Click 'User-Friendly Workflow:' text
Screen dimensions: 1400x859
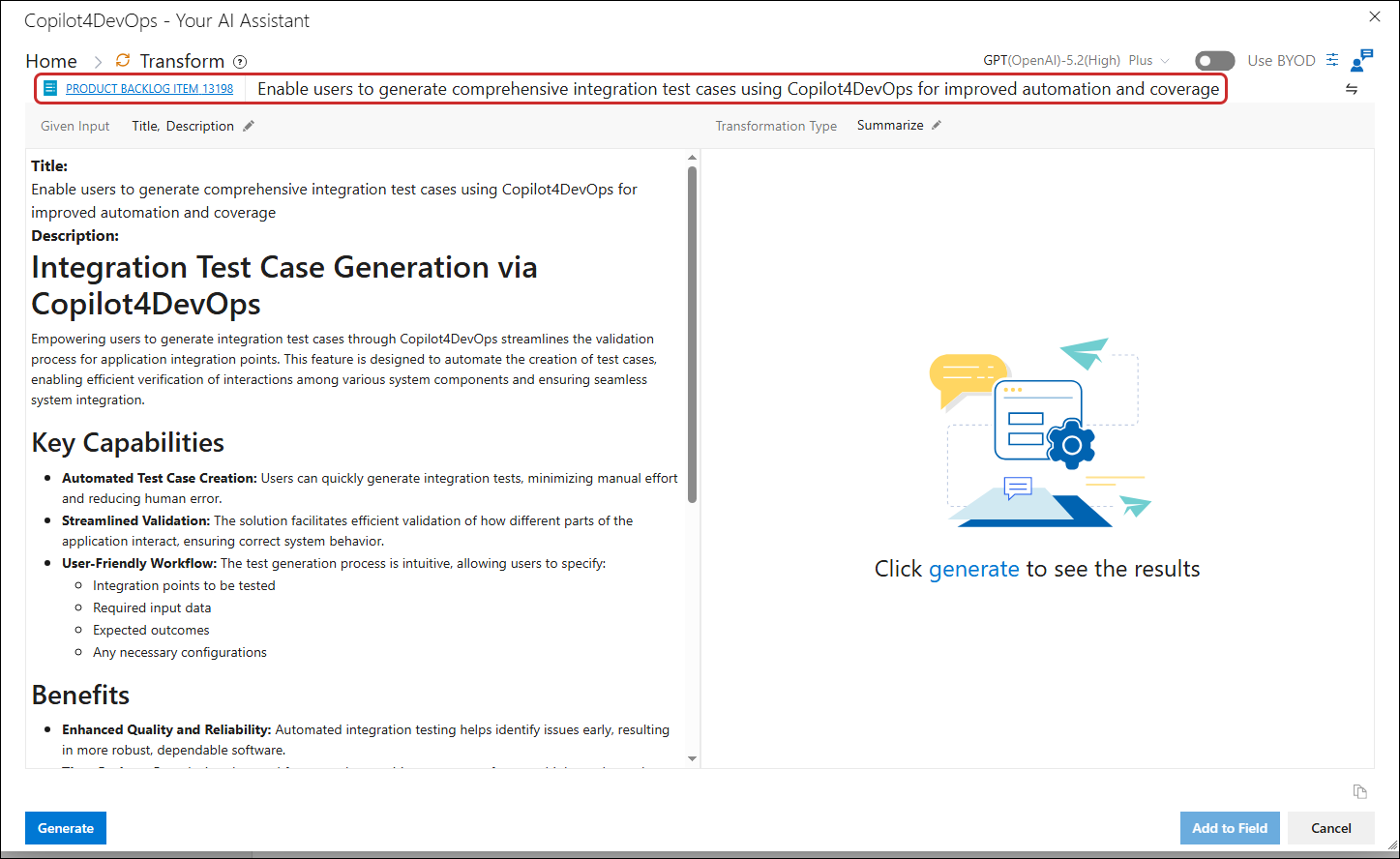139,563
